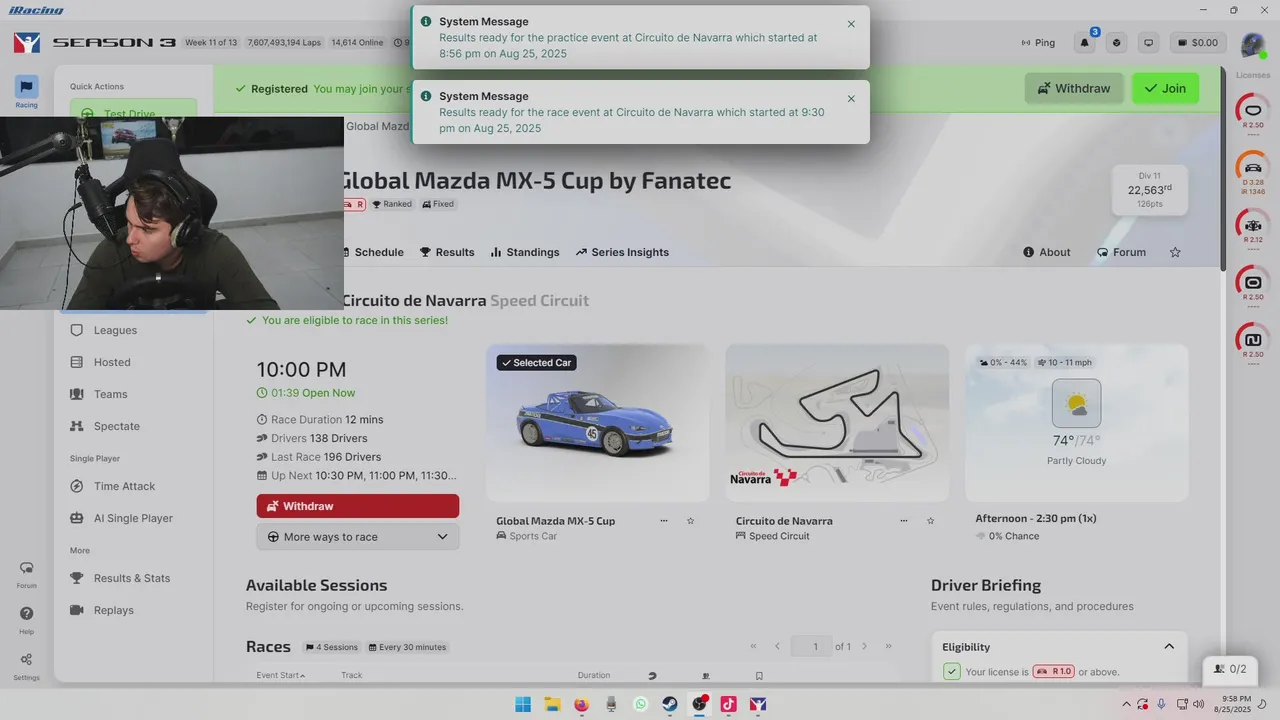Open Replays in the sidebar
Viewport: 1280px width, 720px height.
tap(113, 610)
